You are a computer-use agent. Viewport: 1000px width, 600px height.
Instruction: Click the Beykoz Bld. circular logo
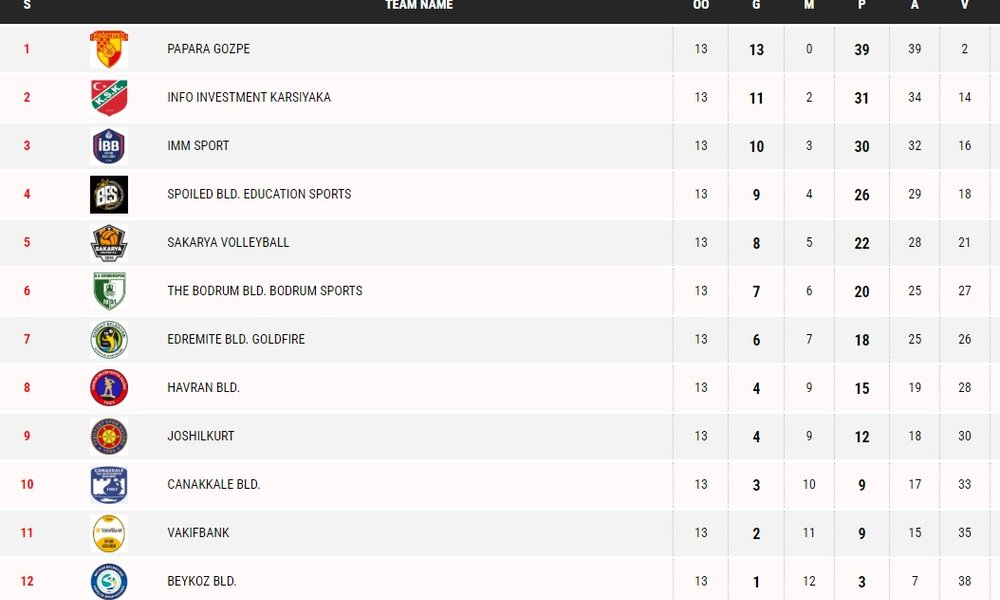click(109, 581)
